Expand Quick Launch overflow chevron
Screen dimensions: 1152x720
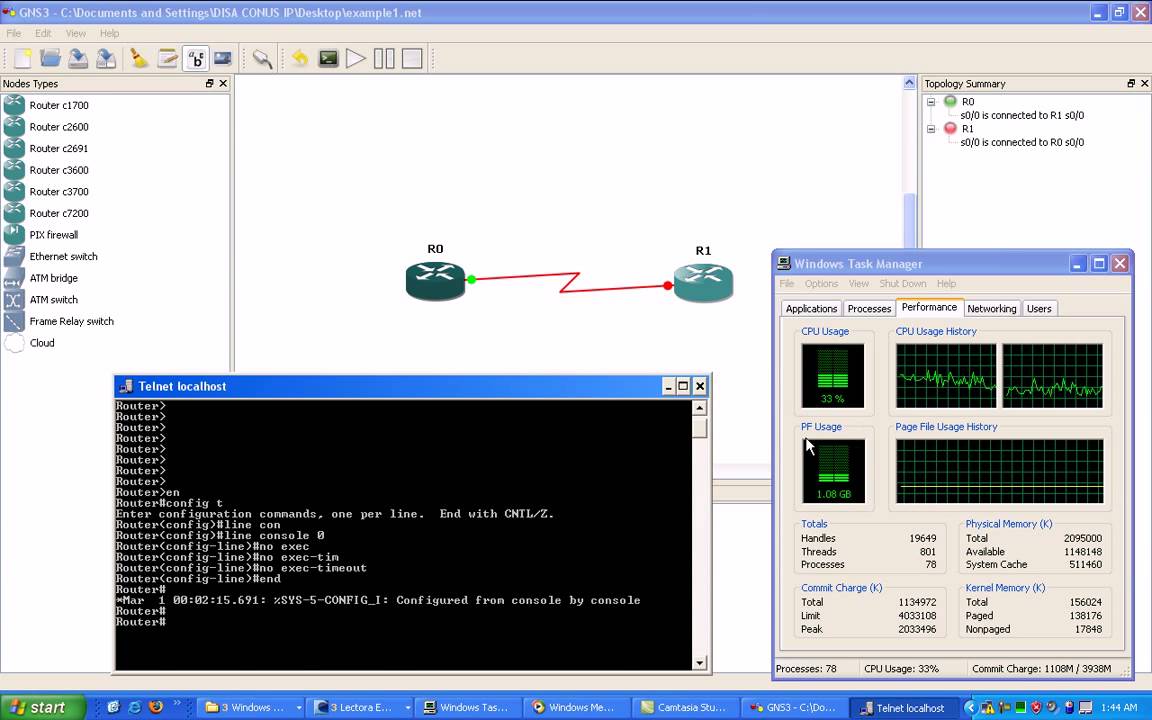(176, 704)
